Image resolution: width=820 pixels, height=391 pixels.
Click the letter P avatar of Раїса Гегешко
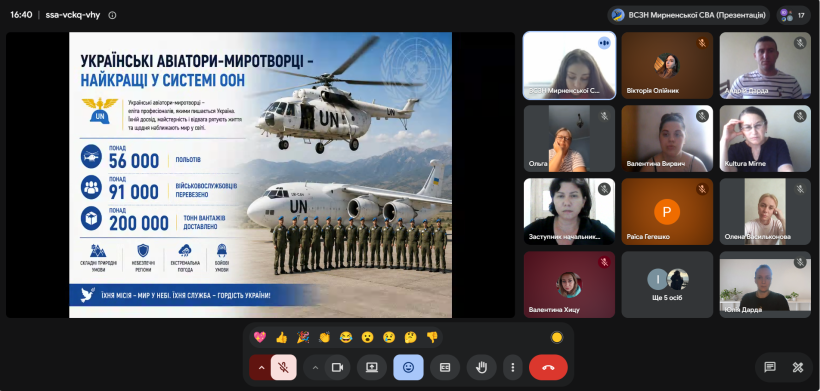[x=667, y=212]
